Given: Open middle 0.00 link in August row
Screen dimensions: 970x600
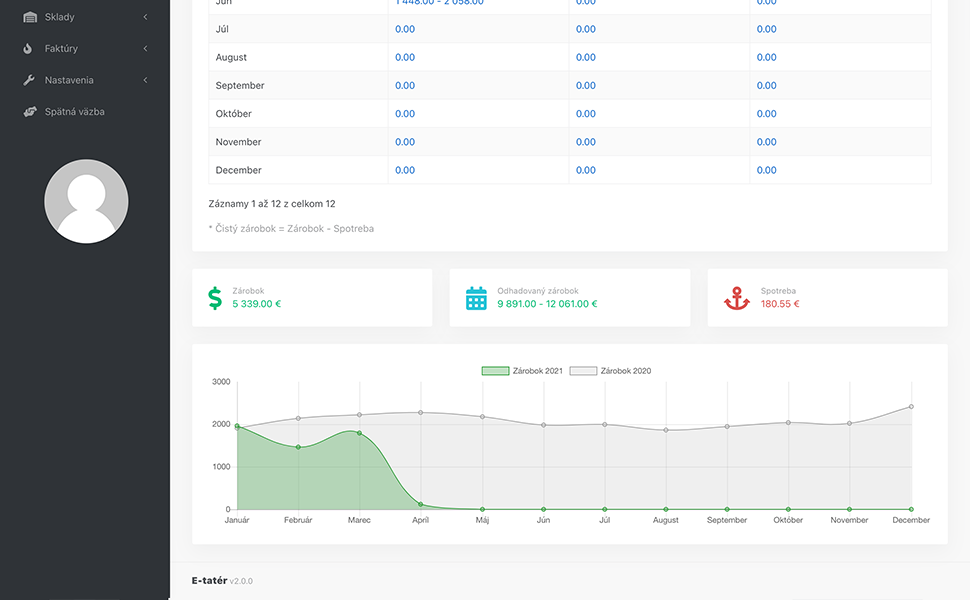Looking at the screenshot, I should click(x=586, y=58).
